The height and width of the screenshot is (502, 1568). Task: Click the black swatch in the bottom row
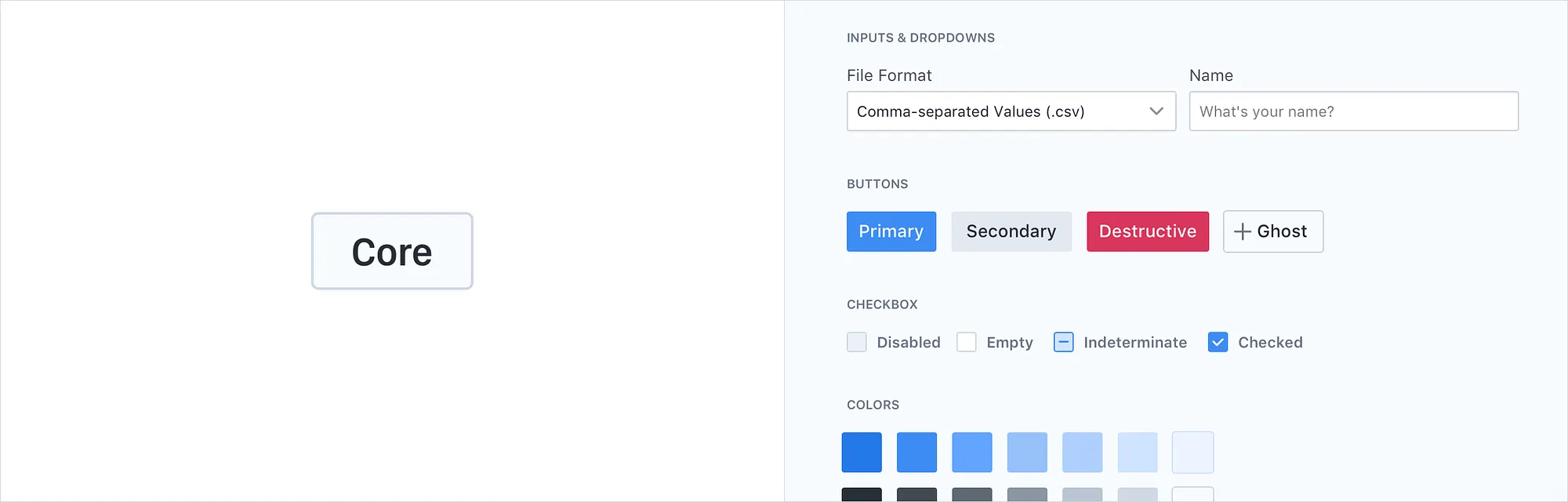click(x=861, y=494)
